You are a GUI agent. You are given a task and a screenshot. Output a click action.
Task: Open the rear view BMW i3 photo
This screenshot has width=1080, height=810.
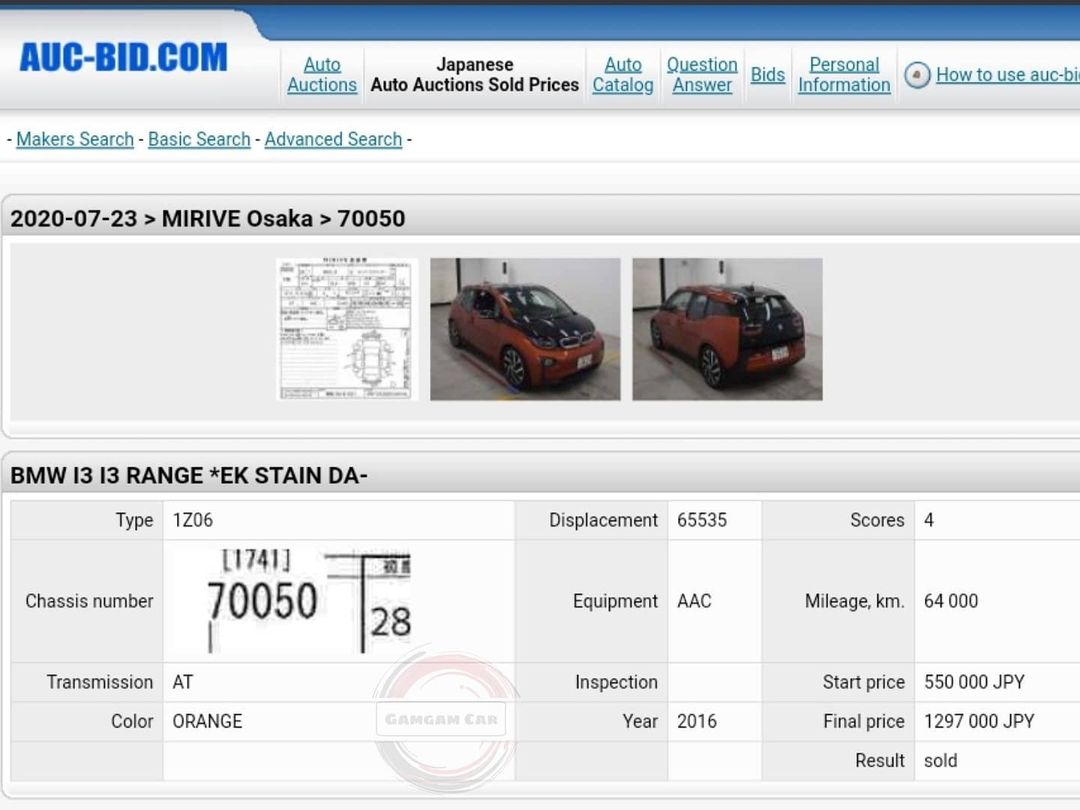pyautogui.click(x=727, y=329)
